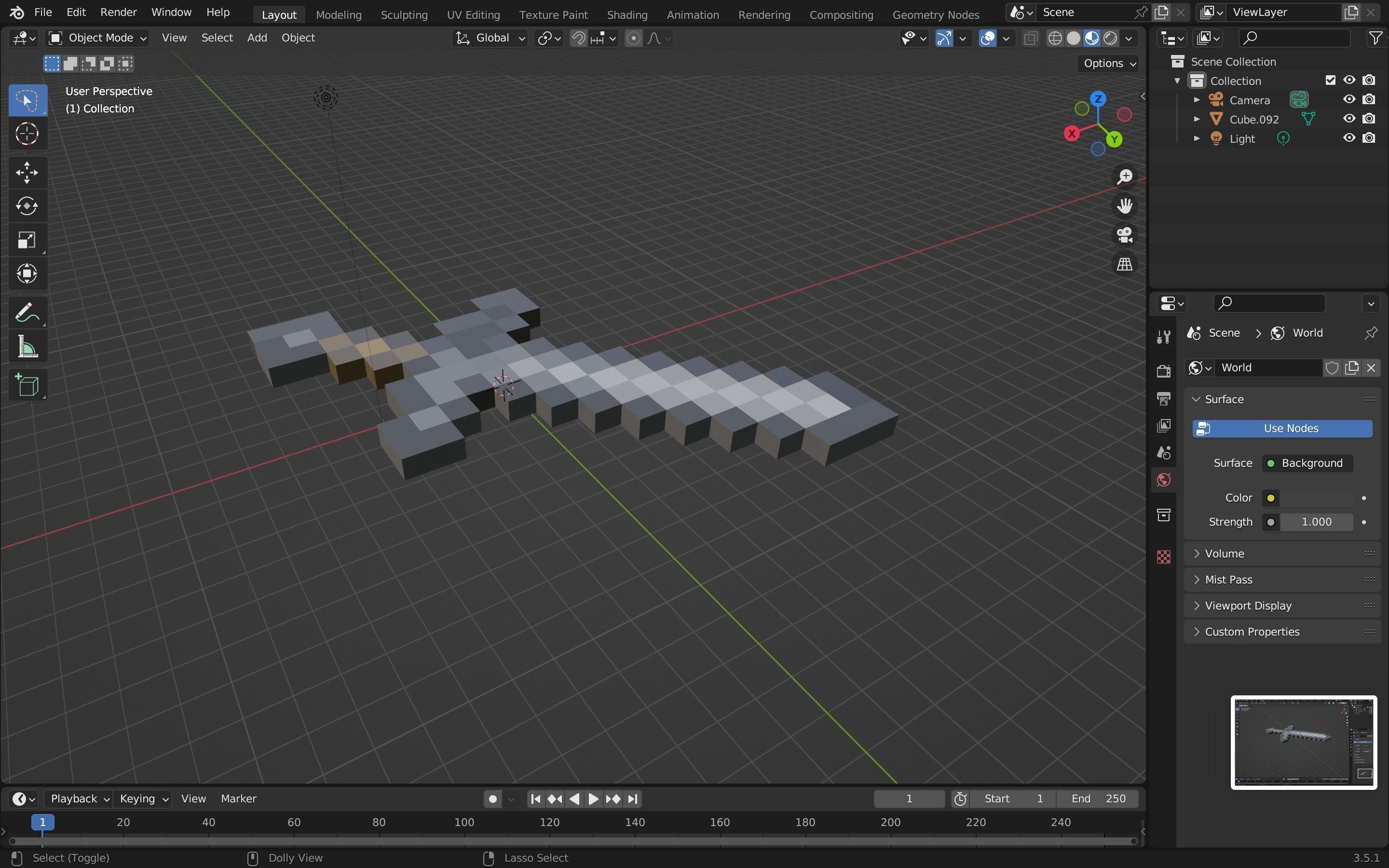Click the zoom view magnifier icon

pos(1124,177)
